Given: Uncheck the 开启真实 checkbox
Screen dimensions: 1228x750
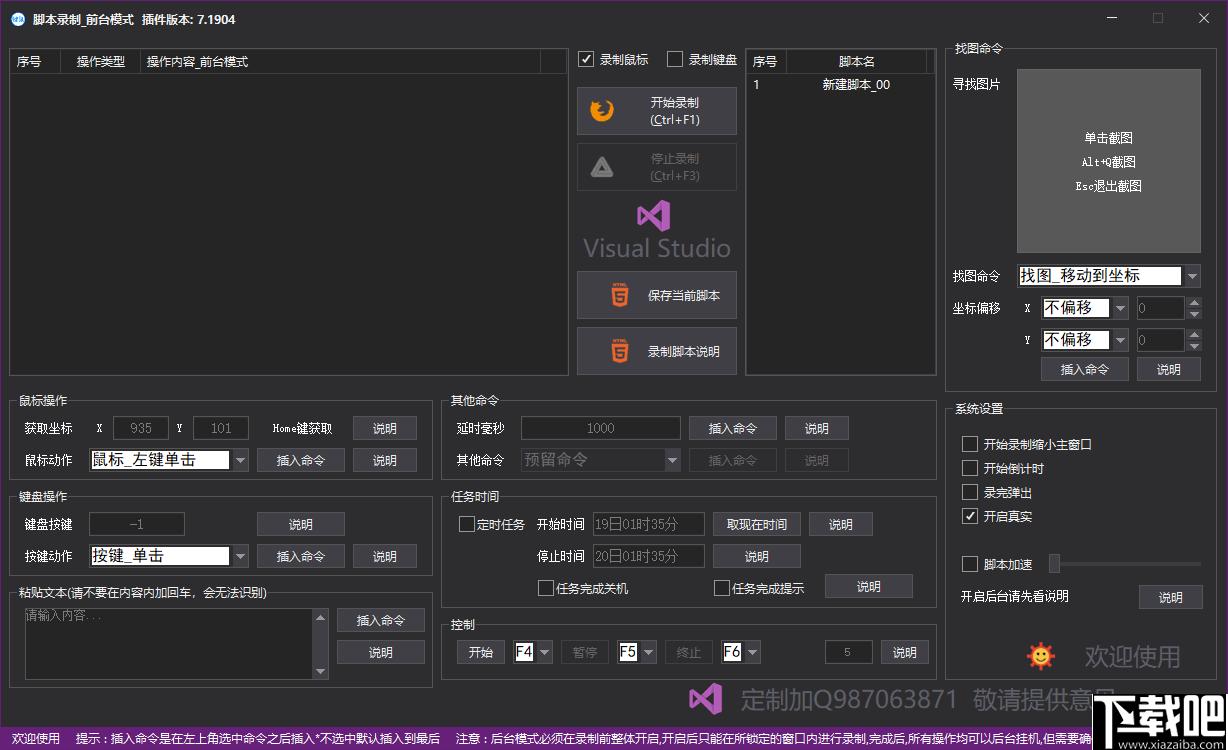Looking at the screenshot, I should pyautogui.click(x=969, y=516).
